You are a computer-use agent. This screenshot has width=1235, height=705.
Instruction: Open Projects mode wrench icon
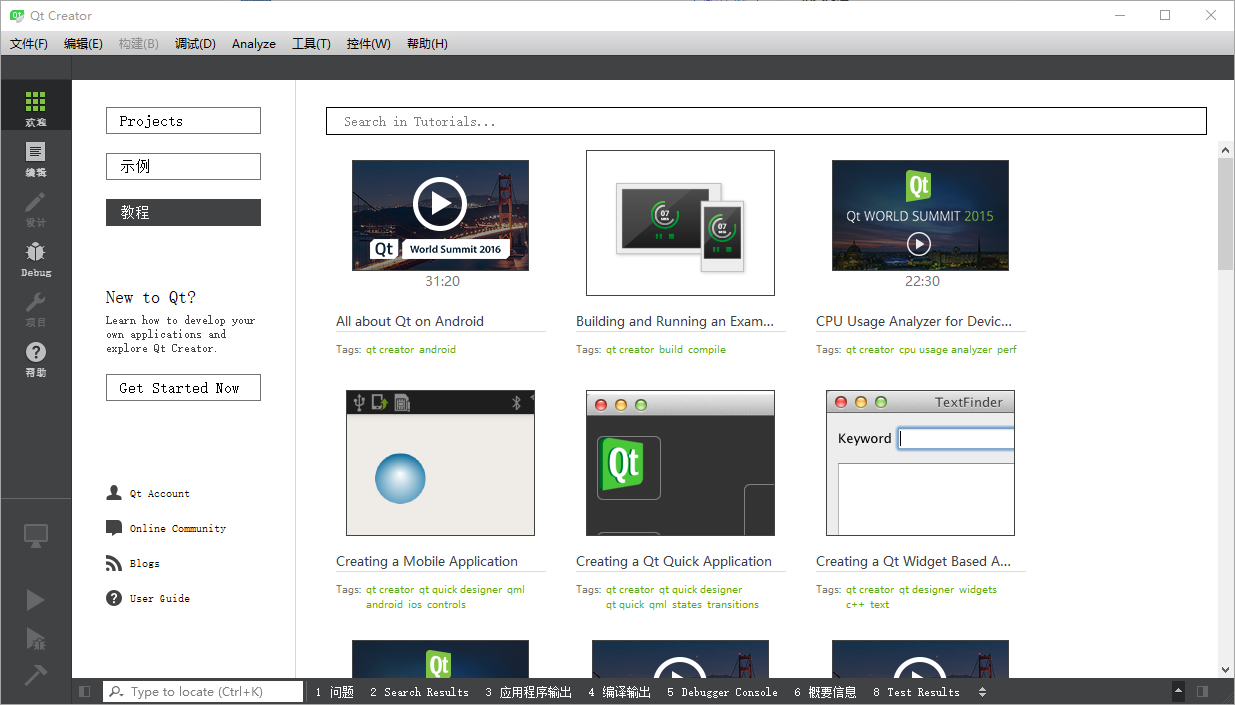[x=36, y=302]
